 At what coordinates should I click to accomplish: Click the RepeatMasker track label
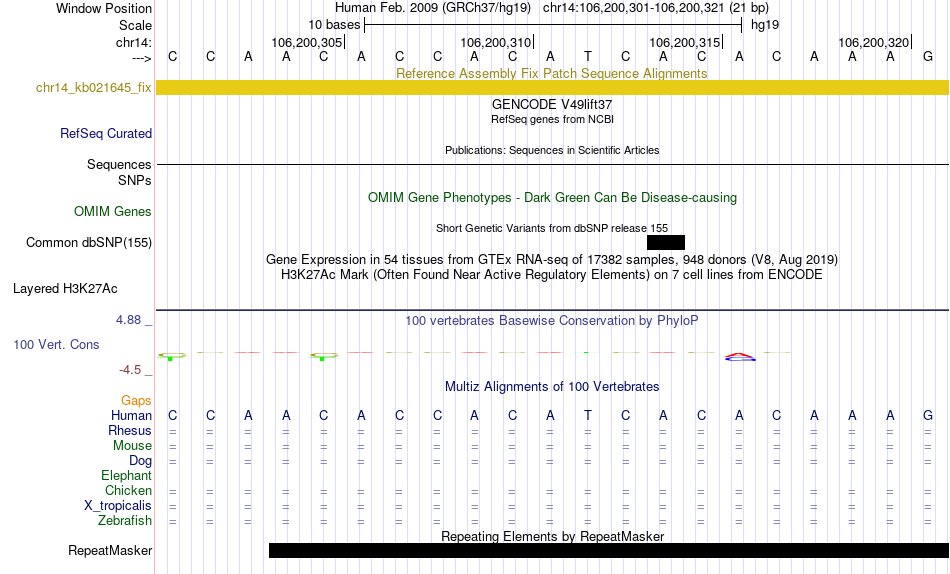[110, 550]
